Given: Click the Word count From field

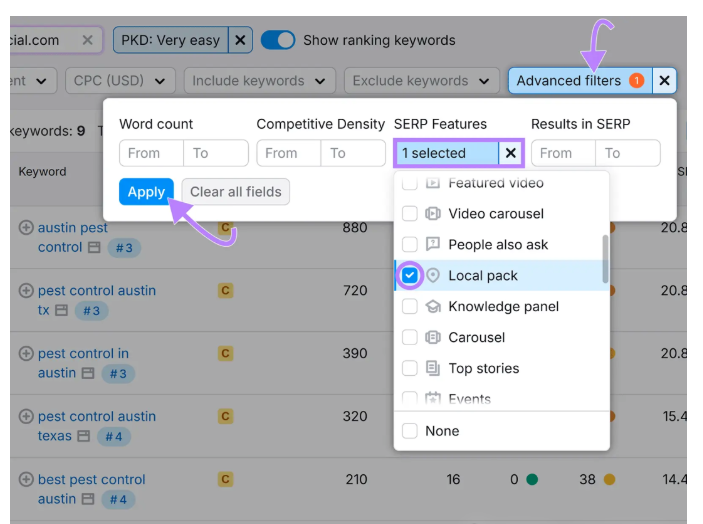Looking at the screenshot, I should click(x=151, y=153).
